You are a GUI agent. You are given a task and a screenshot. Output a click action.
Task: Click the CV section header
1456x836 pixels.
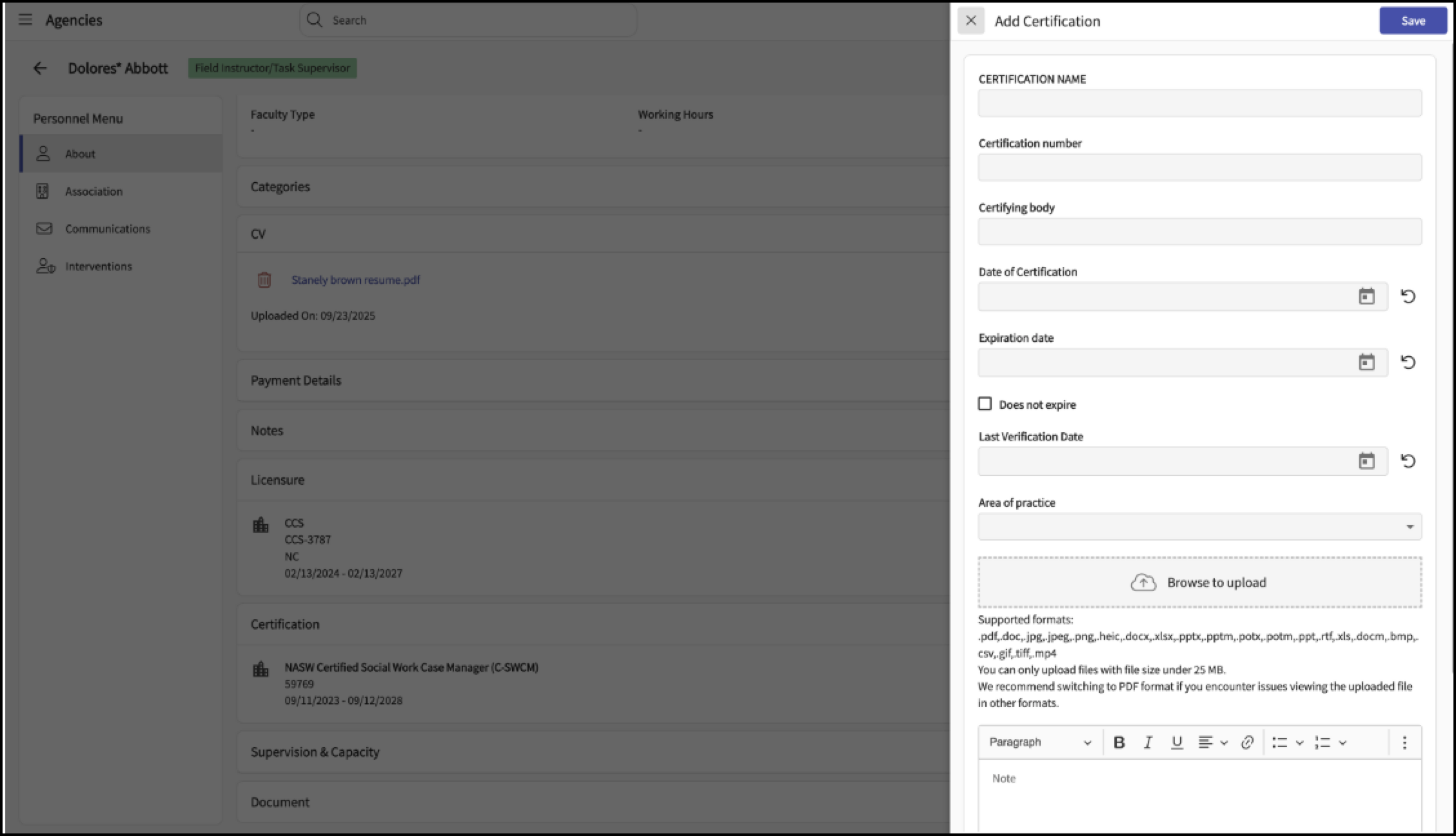click(x=593, y=234)
